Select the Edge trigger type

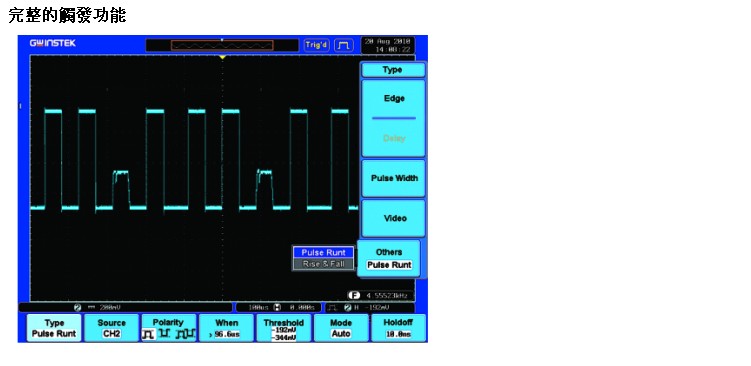394,99
